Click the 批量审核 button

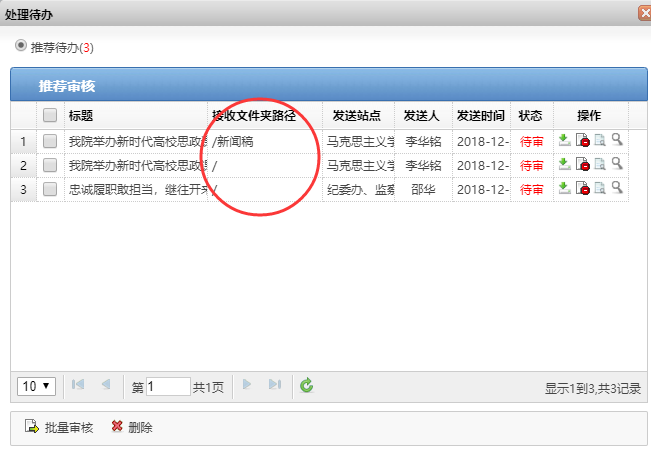[x=60, y=428]
